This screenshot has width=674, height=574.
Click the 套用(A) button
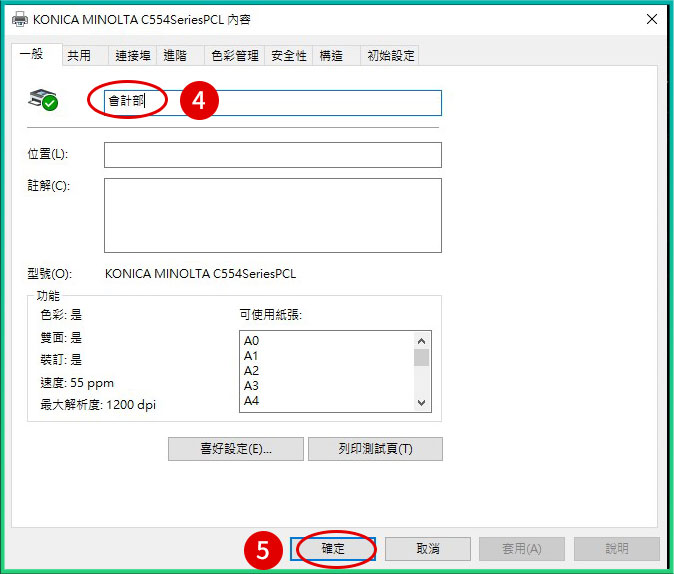[522, 549]
